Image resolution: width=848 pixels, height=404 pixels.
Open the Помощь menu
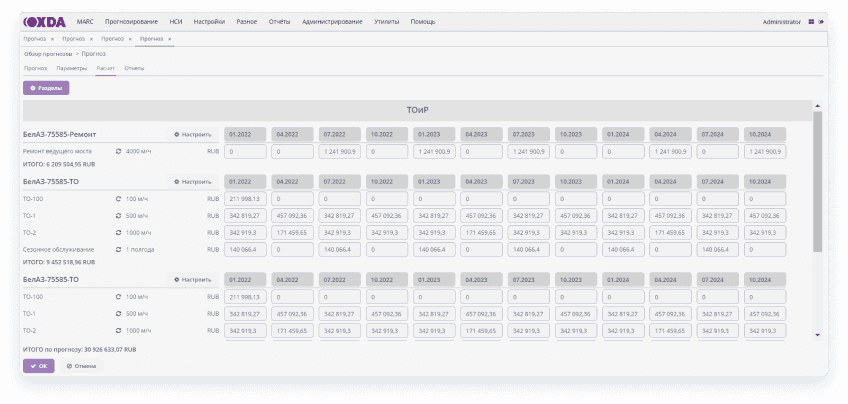pos(423,22)
